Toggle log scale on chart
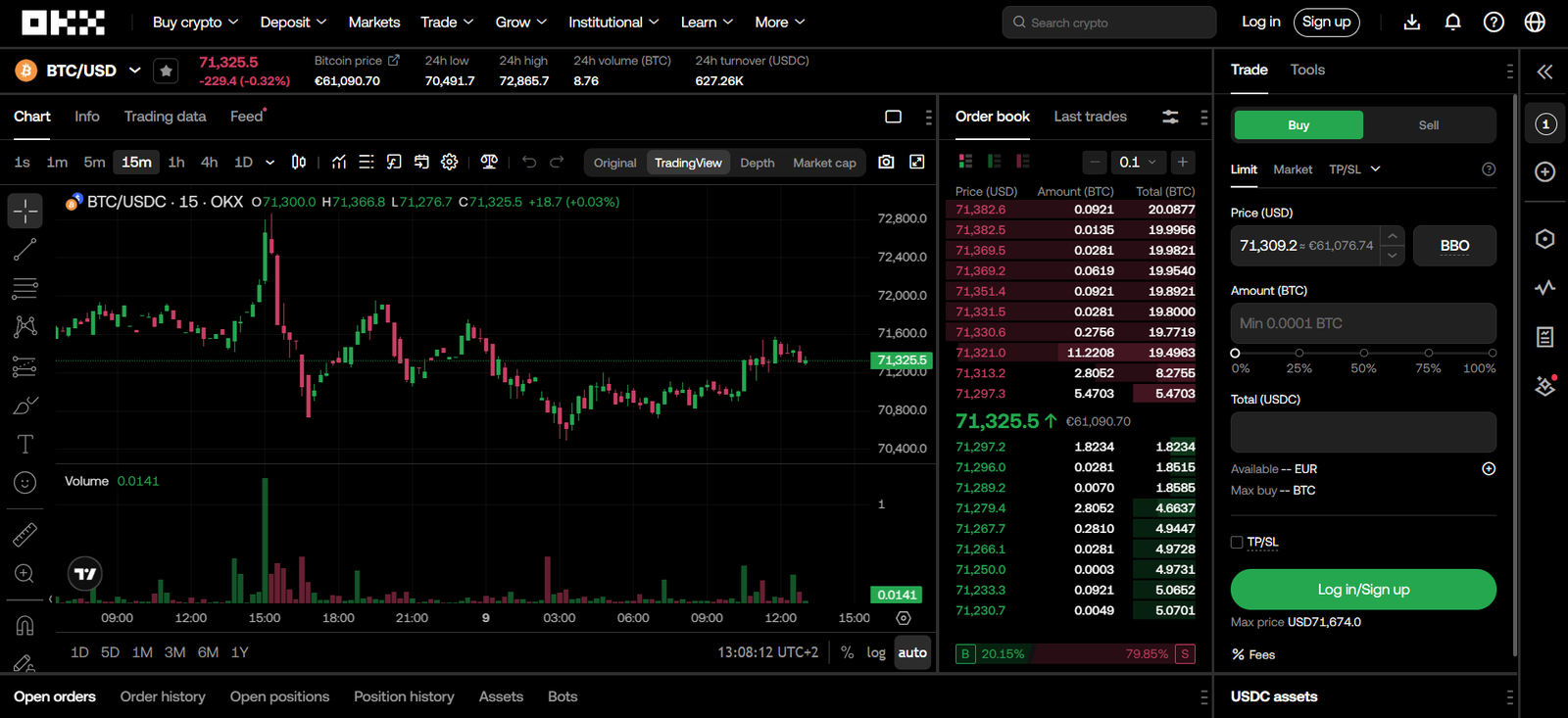The image size is (1568, 718). coord(876,652)
